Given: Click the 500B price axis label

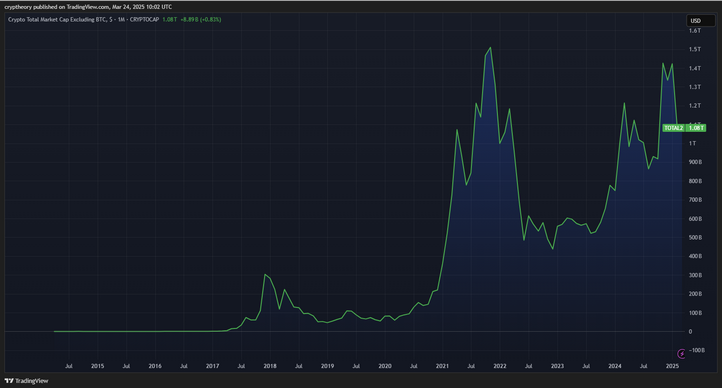Looking at the screenshot, I should [695, 237].
